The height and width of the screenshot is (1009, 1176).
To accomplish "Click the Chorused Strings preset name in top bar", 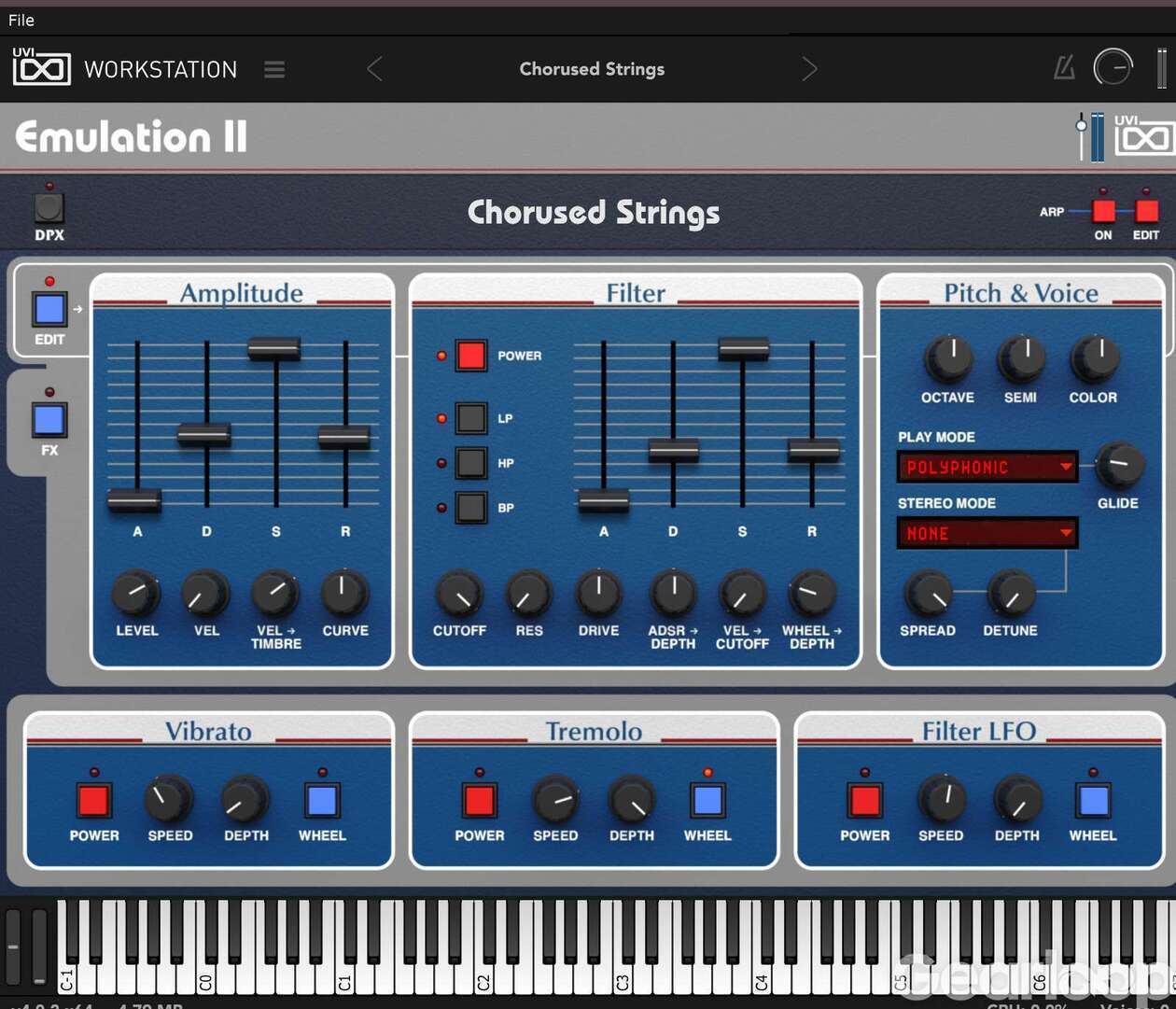I will (x=592, y=69).
